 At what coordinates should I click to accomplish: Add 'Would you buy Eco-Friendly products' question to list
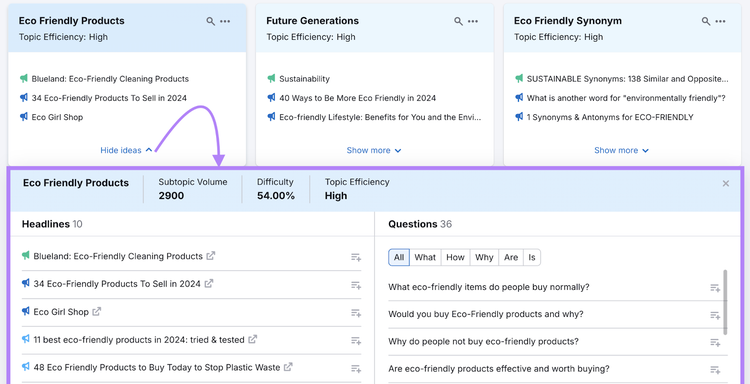coord(715,315)
